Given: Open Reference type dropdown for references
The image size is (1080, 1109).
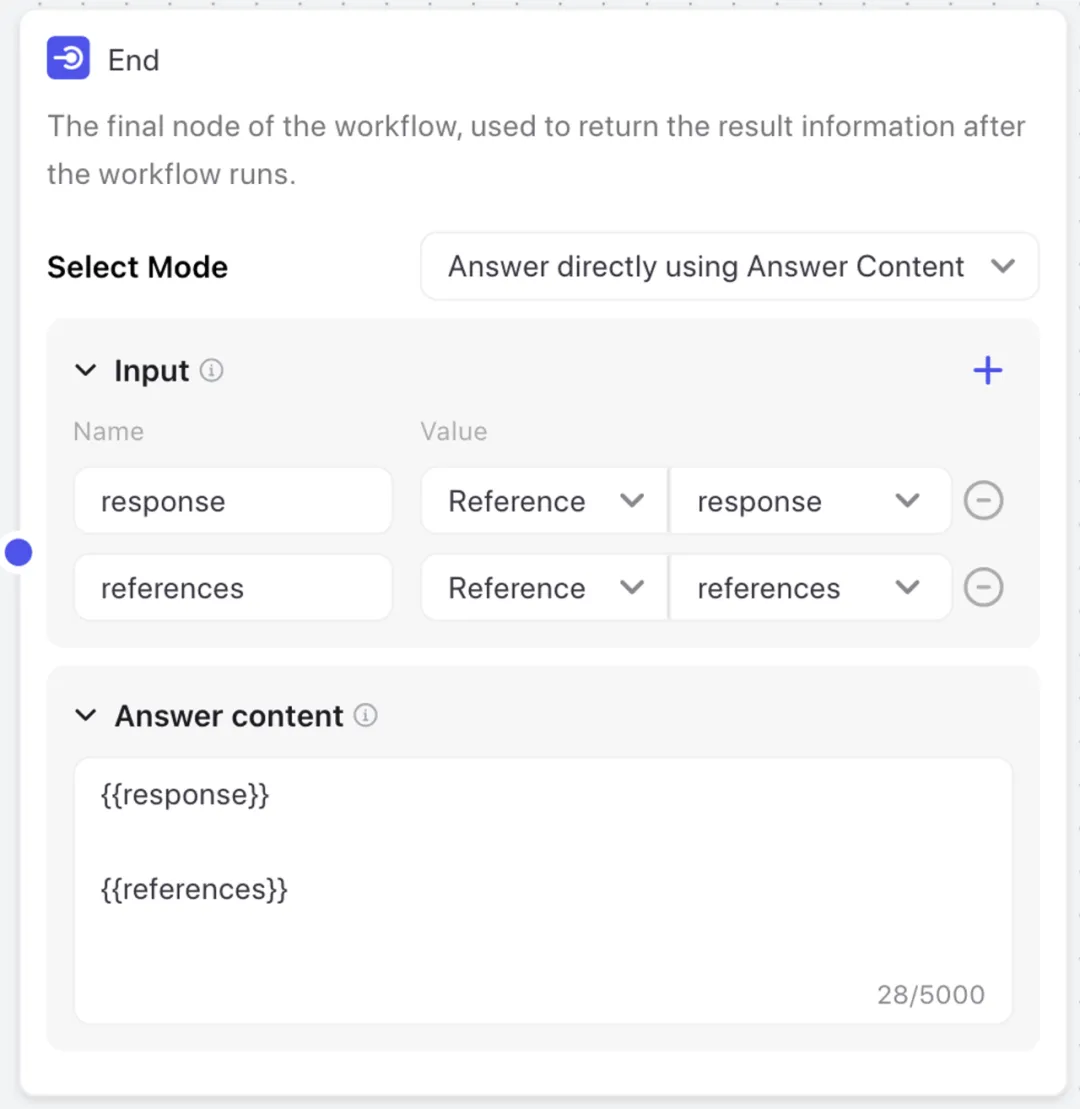Looking at the screenshot, I should pos(544,587).
